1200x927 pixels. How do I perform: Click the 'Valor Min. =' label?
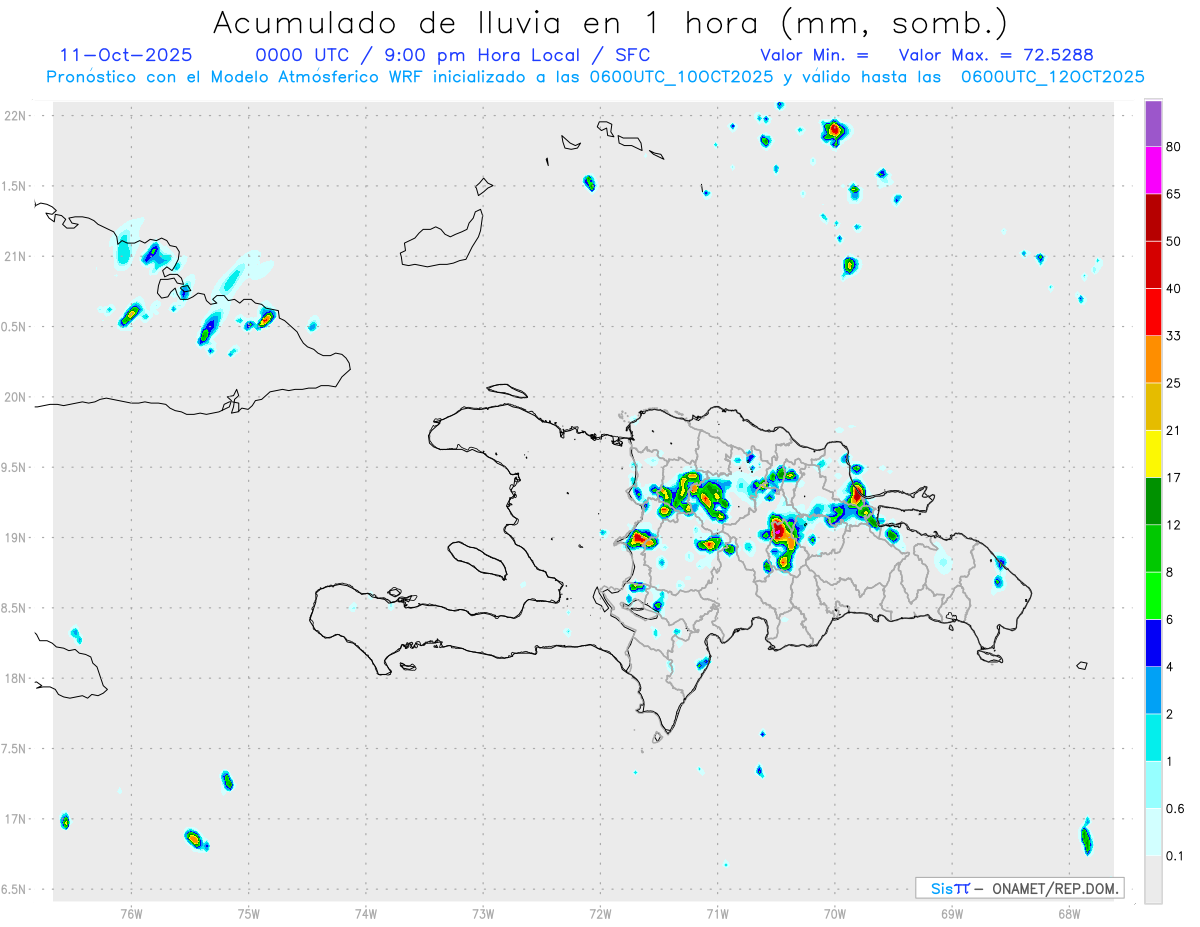pos(814,55)
